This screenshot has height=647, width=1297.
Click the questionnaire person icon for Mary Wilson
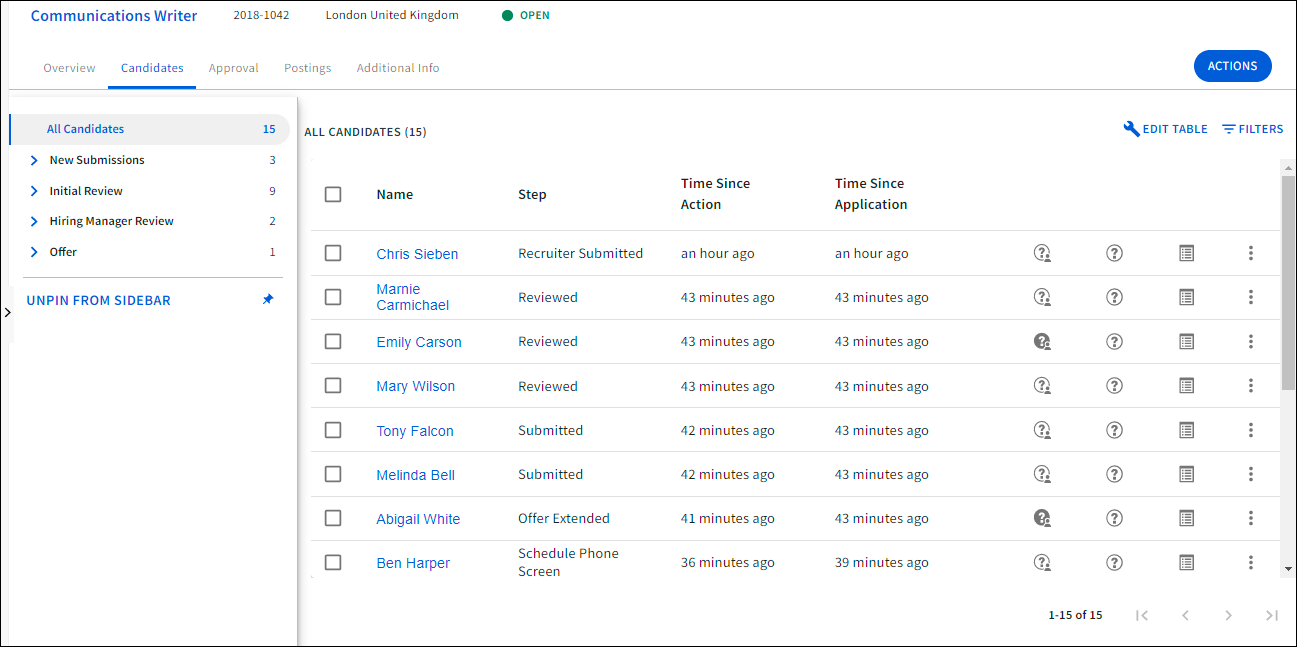[x=1042, y=385]
